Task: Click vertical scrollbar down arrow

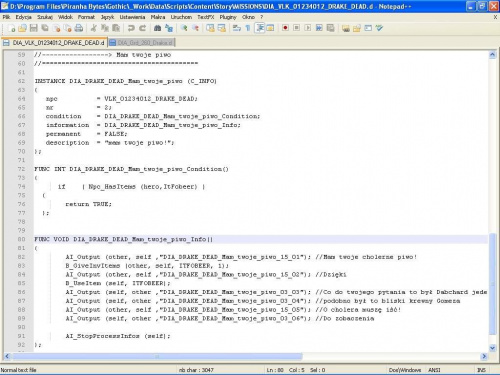Action: [x=492, y=348]
